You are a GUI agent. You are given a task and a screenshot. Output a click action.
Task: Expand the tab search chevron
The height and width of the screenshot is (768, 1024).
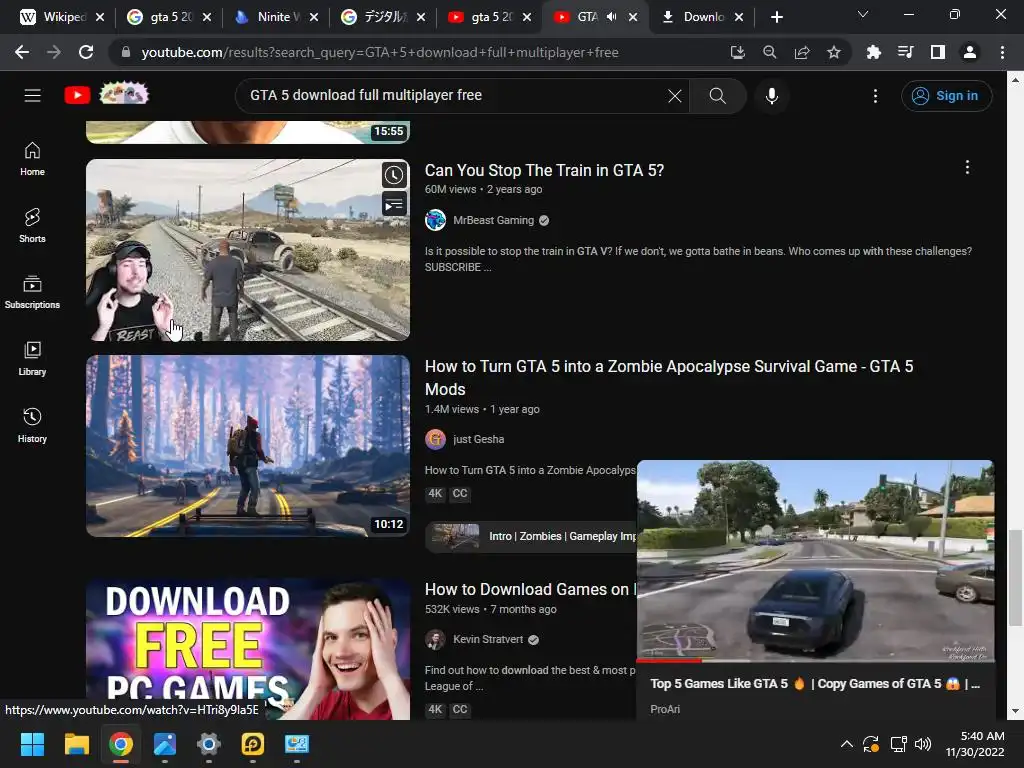[x=863, y=14]
